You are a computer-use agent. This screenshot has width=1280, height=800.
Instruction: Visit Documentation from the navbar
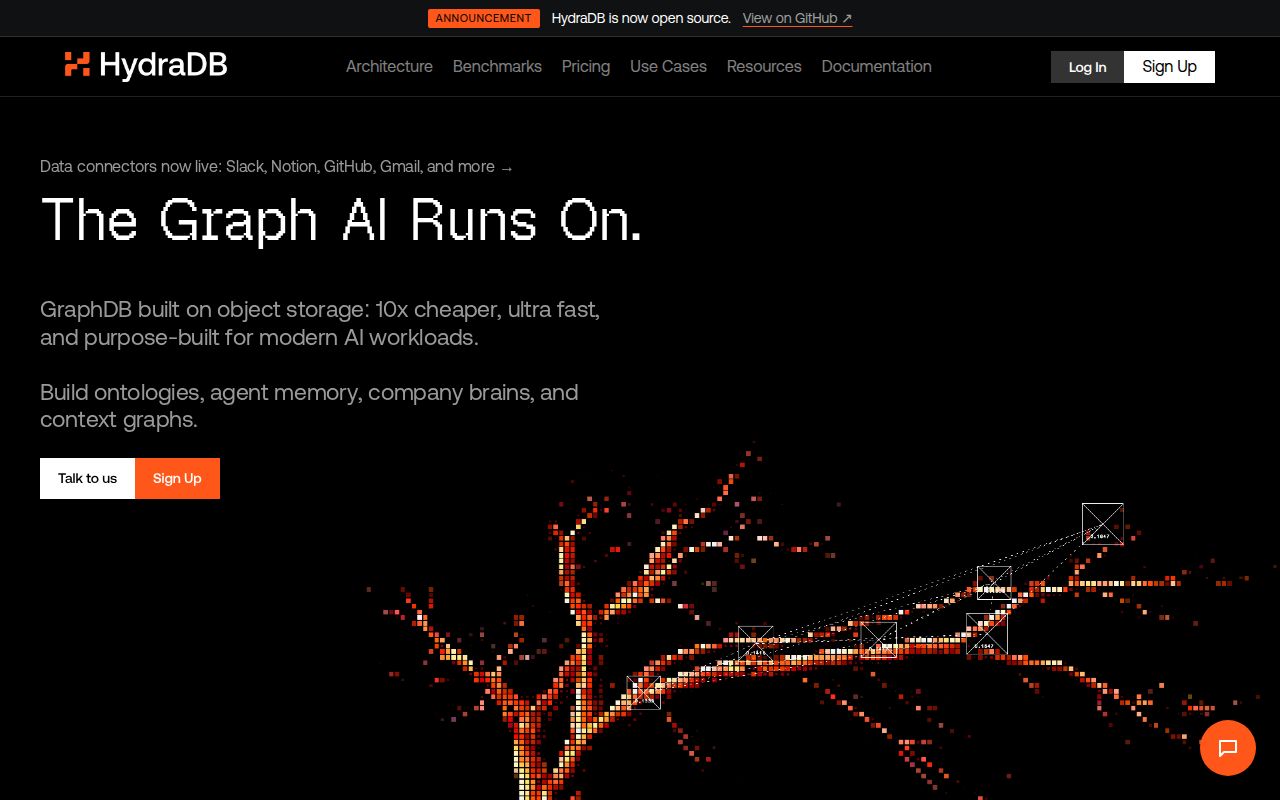pyautogui.click(x=876, y=66)
